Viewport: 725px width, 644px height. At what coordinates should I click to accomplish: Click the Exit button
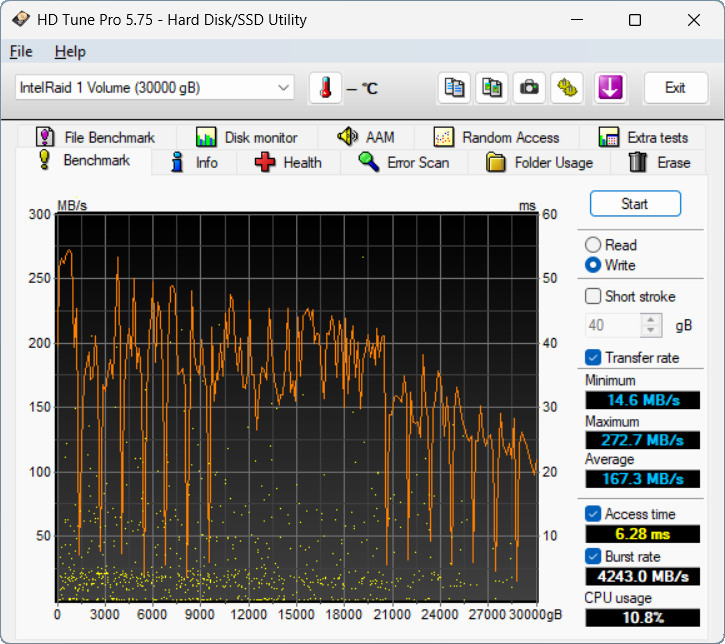[676, 88]
